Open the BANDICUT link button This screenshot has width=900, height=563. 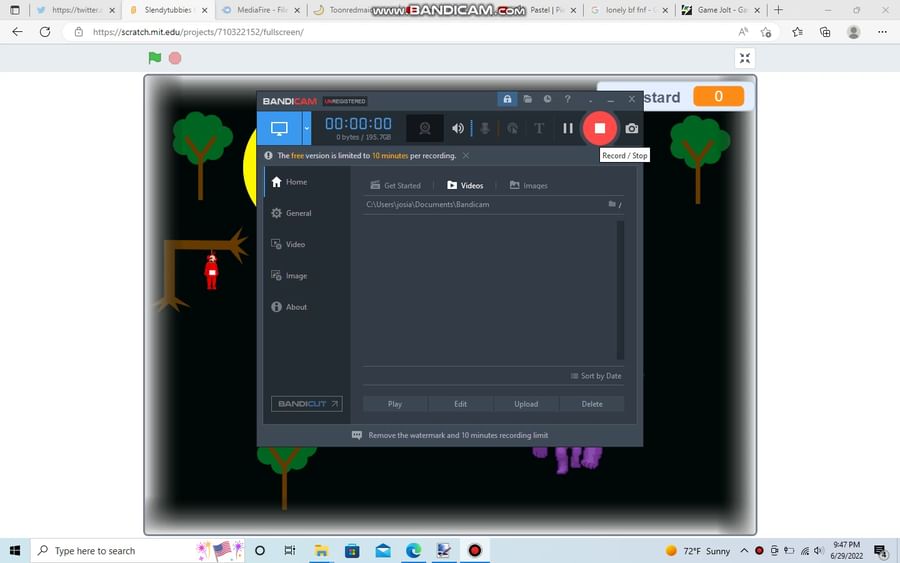pyautogui.click(x=307, y=403)
